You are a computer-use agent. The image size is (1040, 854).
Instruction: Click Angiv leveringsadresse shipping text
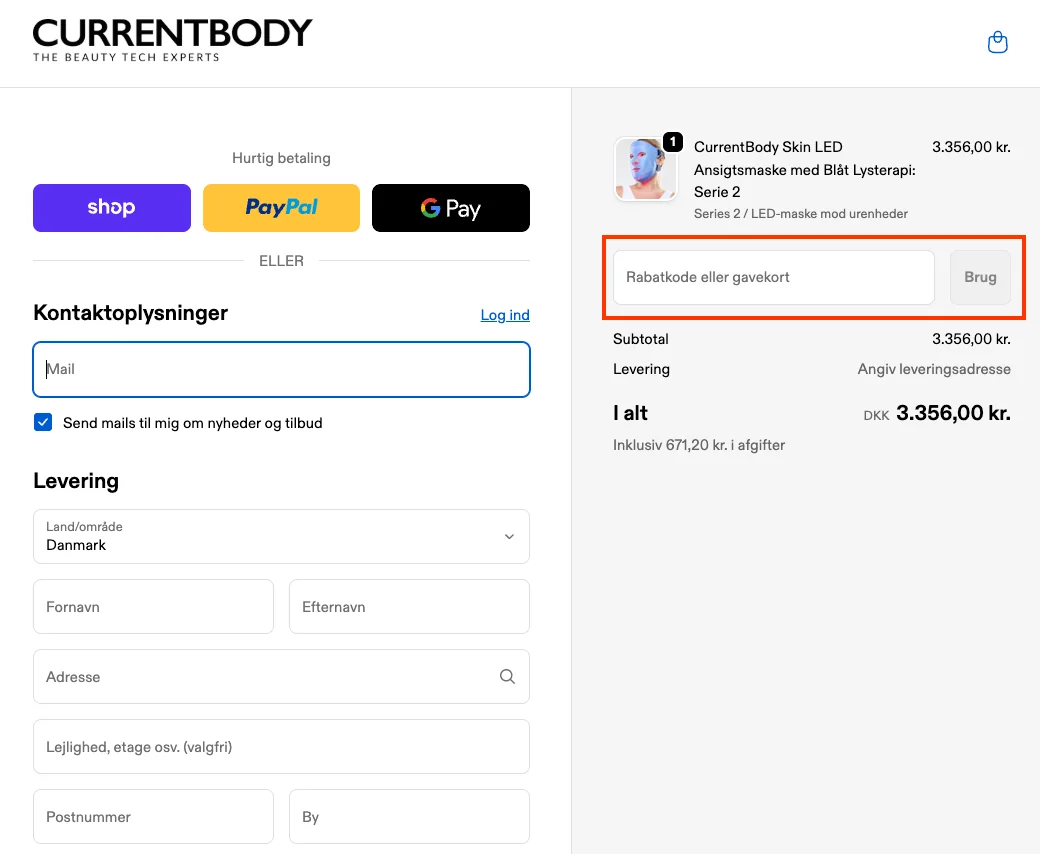pos(933,369)
